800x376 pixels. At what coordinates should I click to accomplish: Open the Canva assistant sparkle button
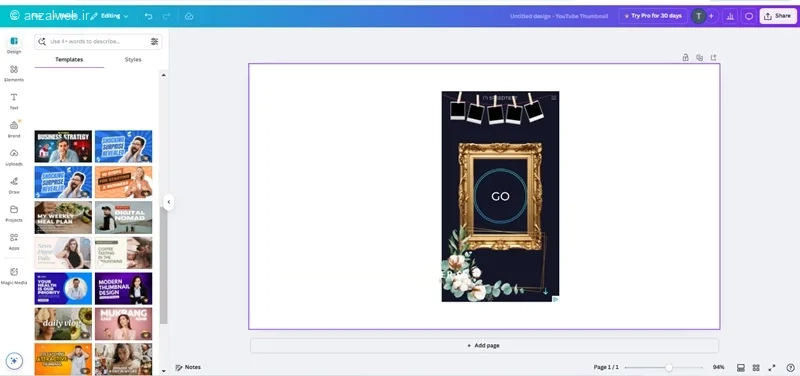tap(14, 361)
